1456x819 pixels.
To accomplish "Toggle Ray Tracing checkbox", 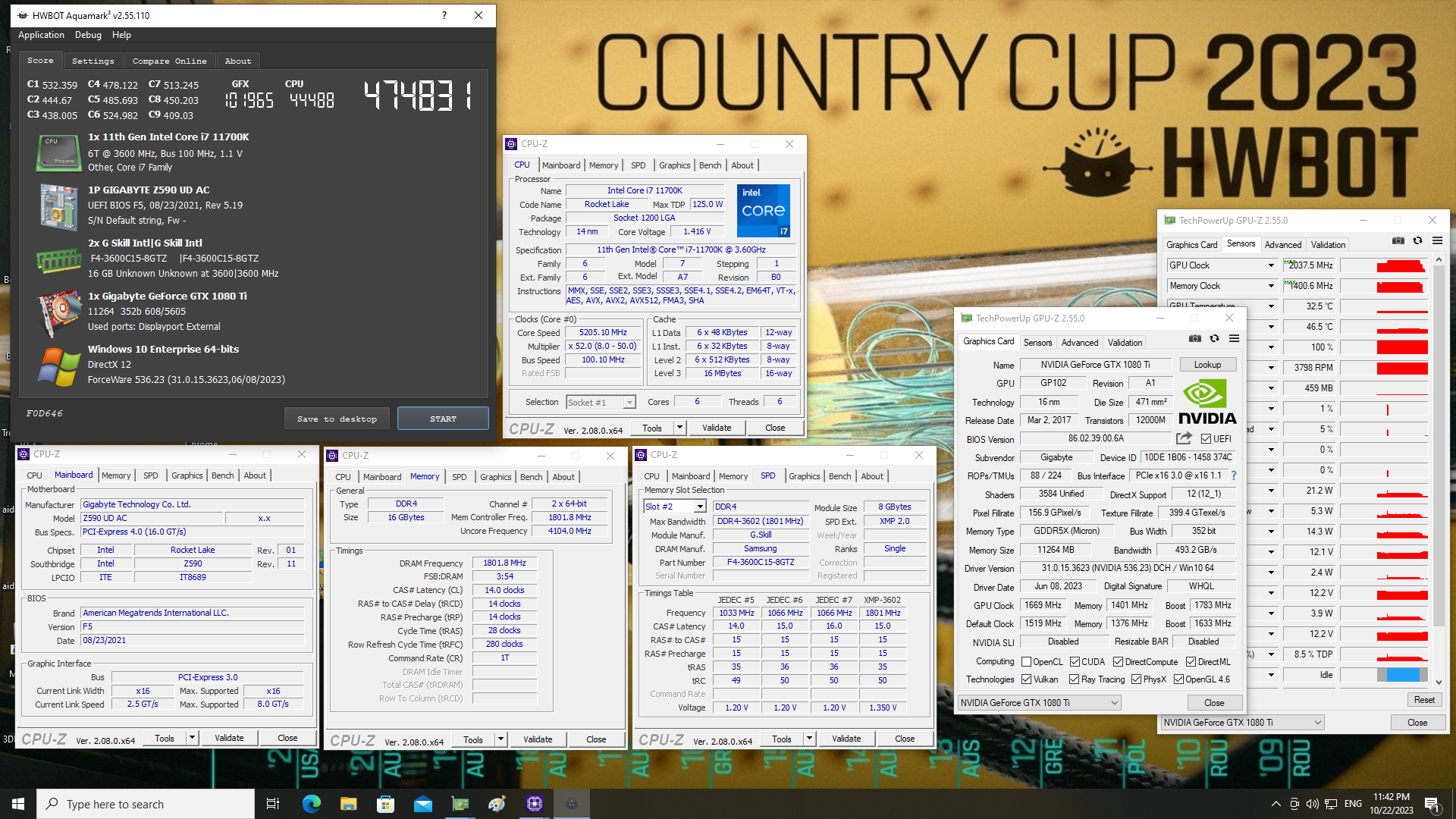I will pos(1074,679).
